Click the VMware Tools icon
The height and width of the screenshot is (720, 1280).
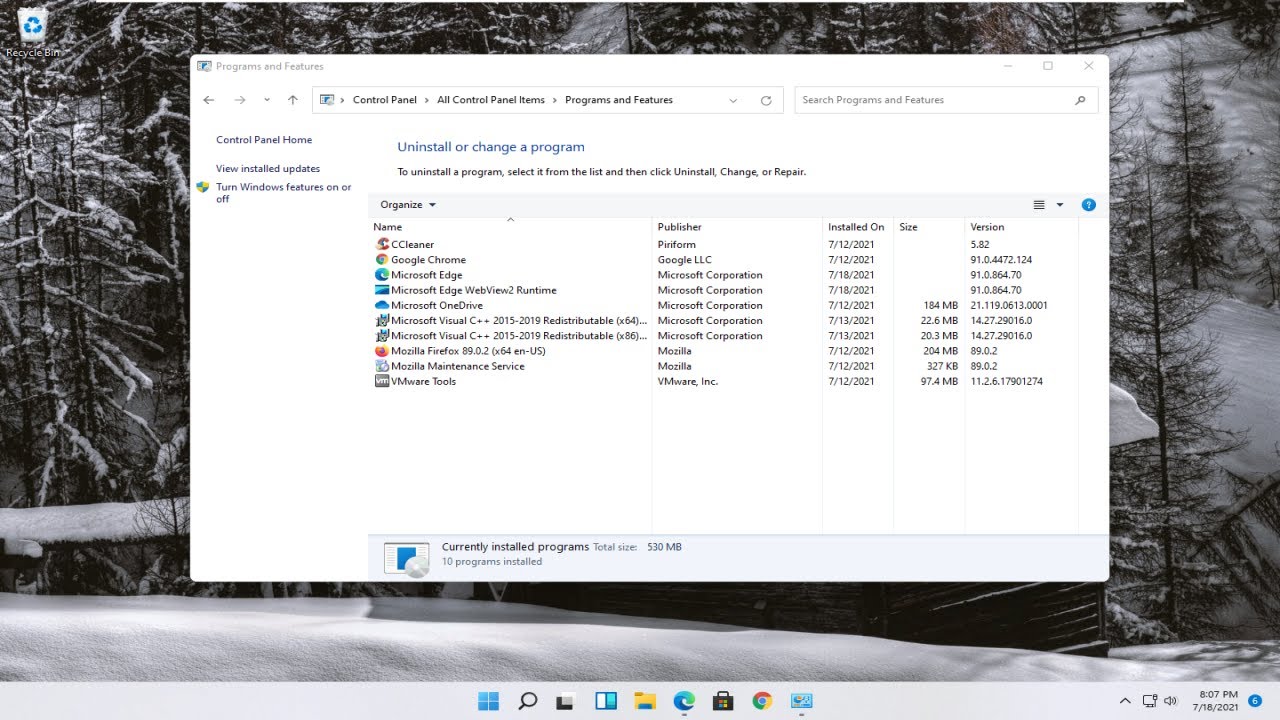click(x=382, y=381)
